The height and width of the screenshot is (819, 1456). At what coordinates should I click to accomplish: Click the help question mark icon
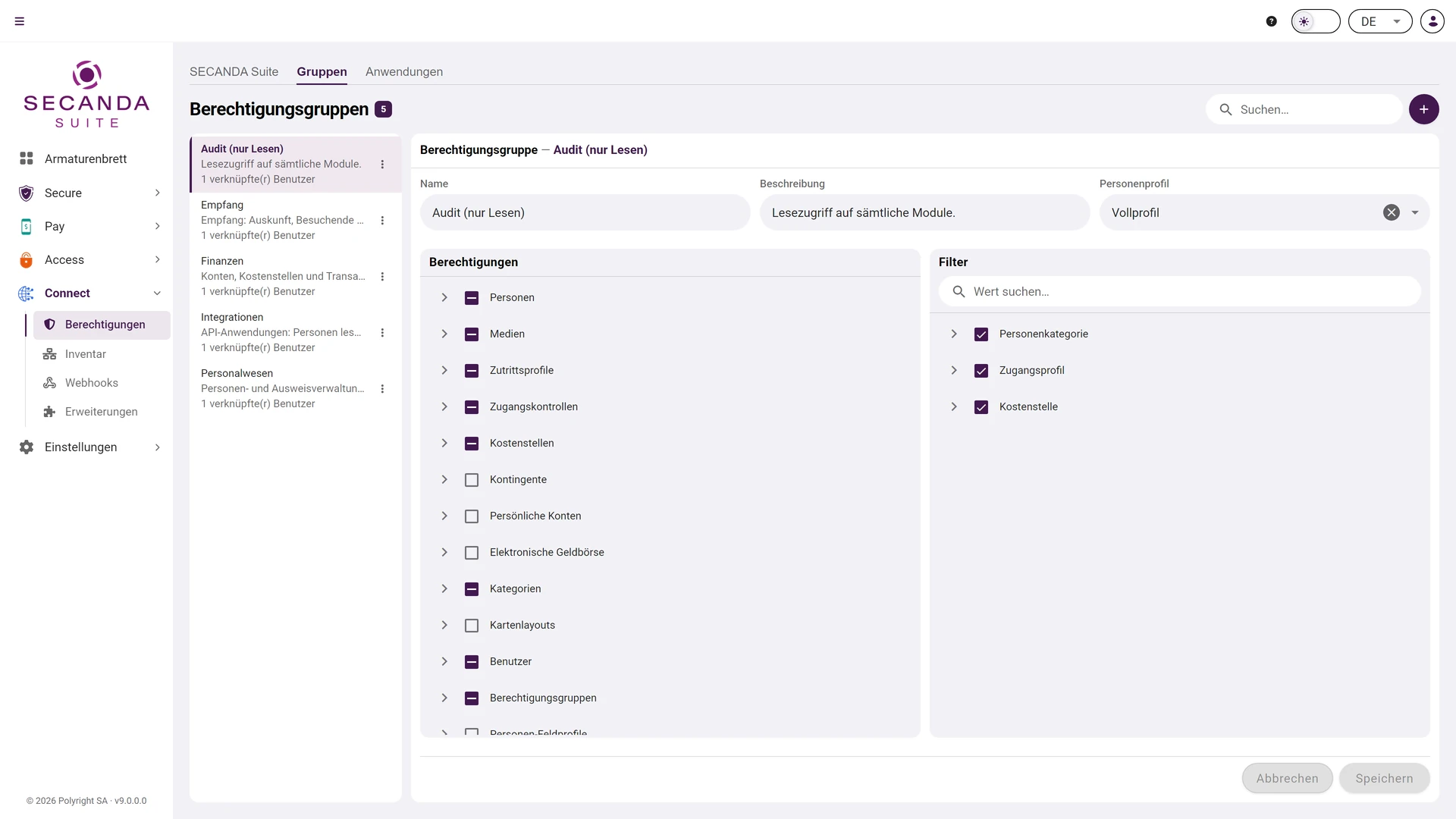coord(1272,21)
